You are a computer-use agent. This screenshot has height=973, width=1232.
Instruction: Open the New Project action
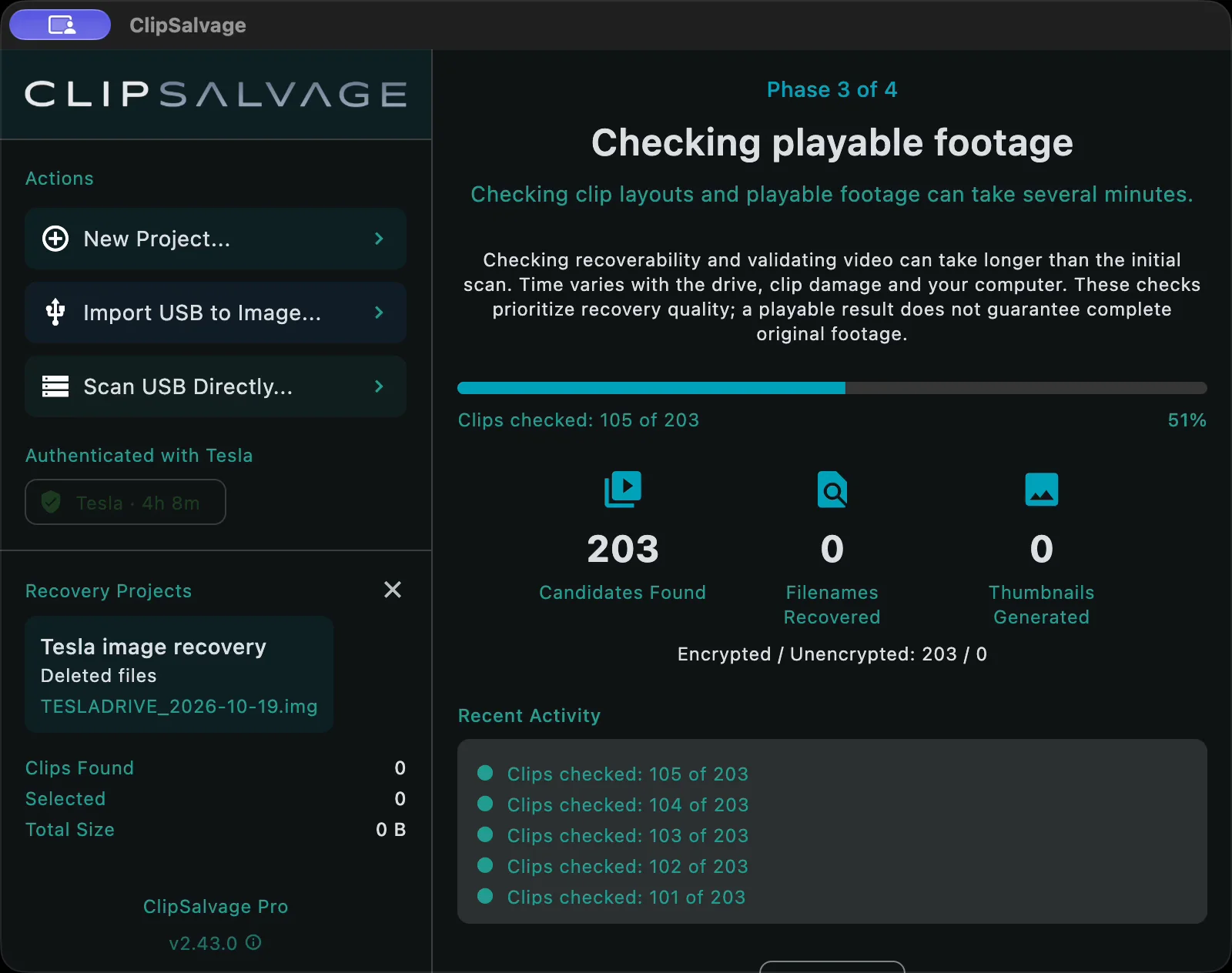pos(216,239)
